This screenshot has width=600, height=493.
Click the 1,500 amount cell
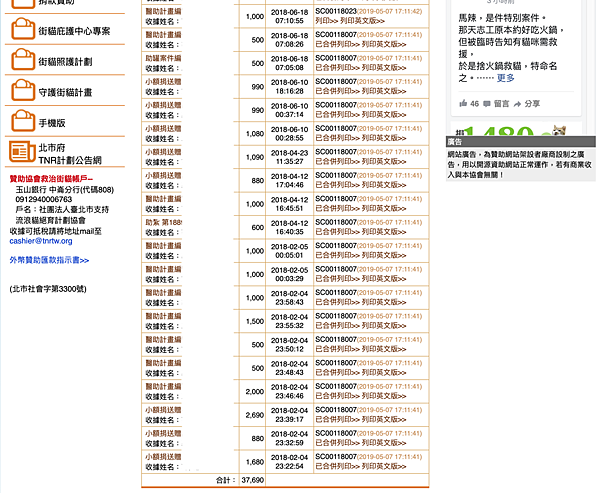pos(254,321)
